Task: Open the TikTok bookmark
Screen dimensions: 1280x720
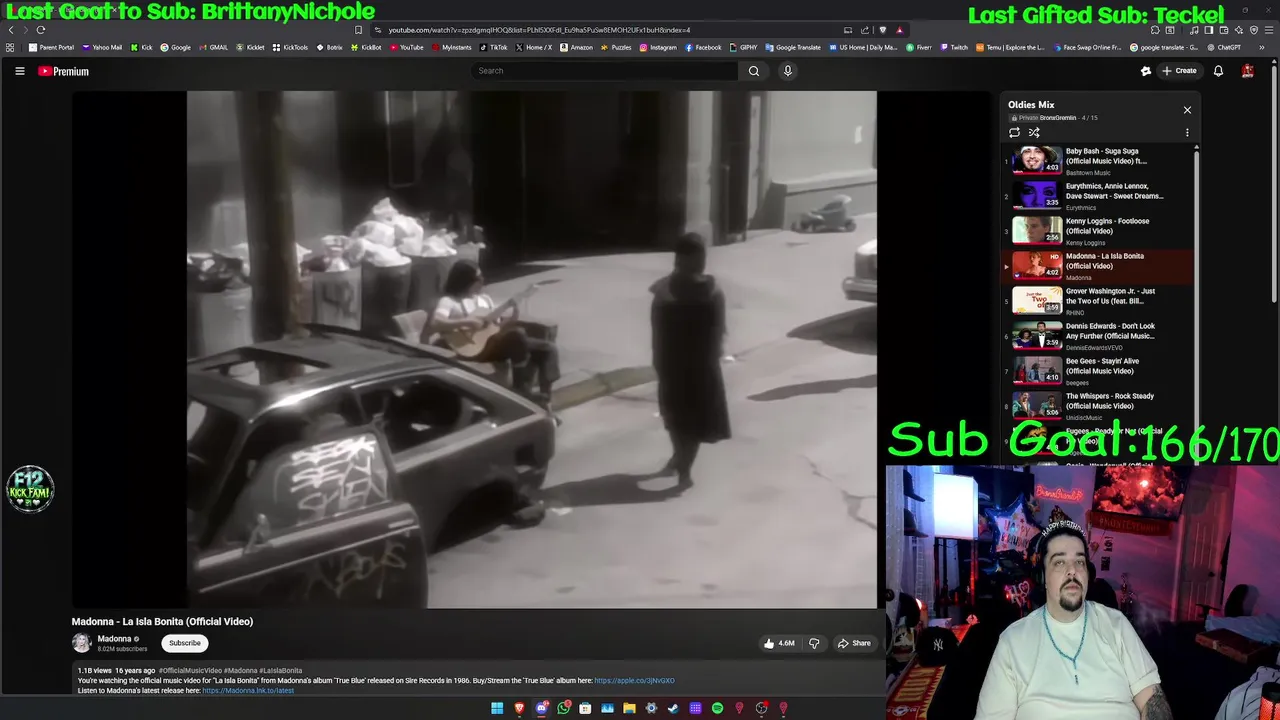Action: pyautogui.click(x=494, y=47)
